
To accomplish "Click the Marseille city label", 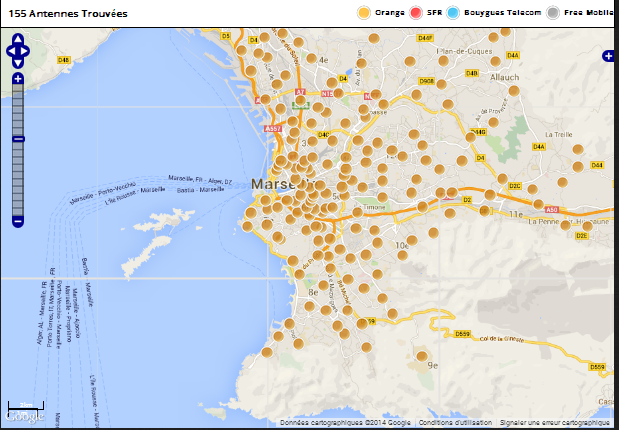I will click(270, 185).
